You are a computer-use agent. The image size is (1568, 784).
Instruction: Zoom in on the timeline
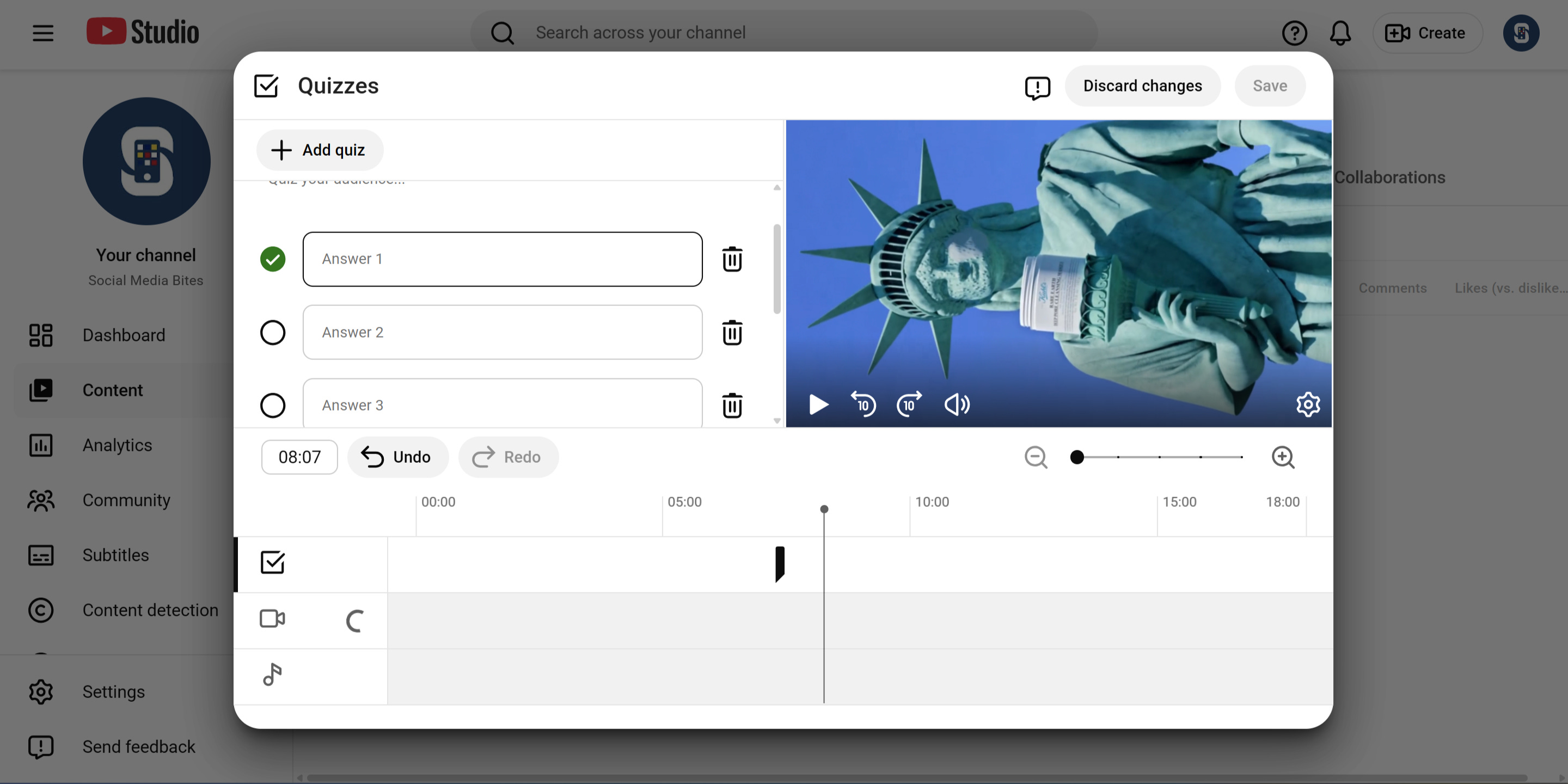(x=1283, y=457)
